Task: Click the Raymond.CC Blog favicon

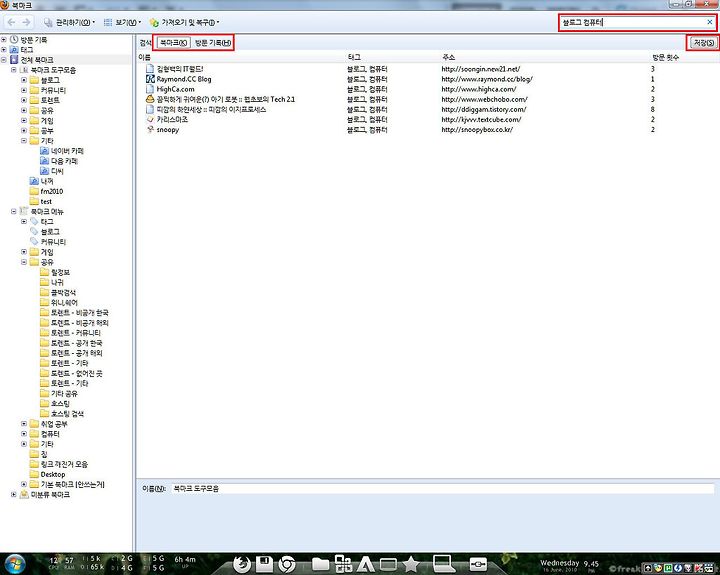Action: pyautogui.click(x=150, y=79)
